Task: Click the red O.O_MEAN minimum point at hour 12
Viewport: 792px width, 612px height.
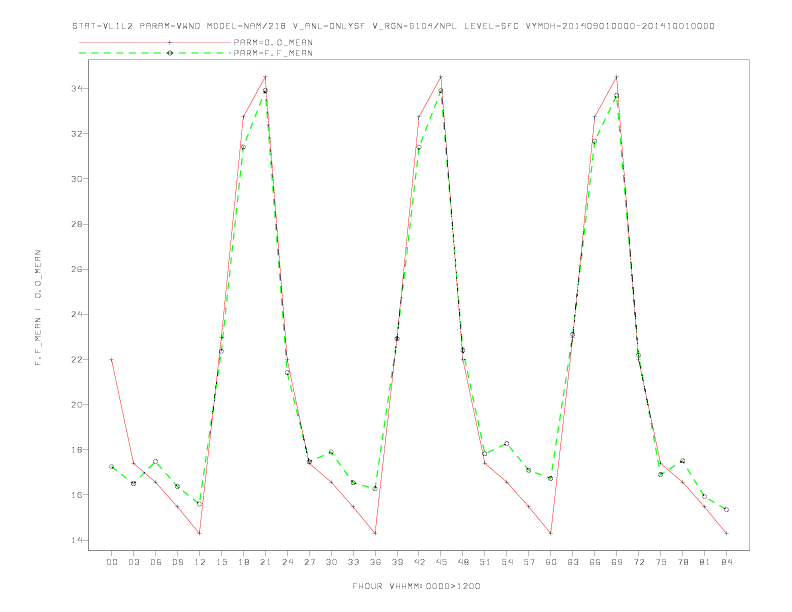Action: click(x=200, y=533)
